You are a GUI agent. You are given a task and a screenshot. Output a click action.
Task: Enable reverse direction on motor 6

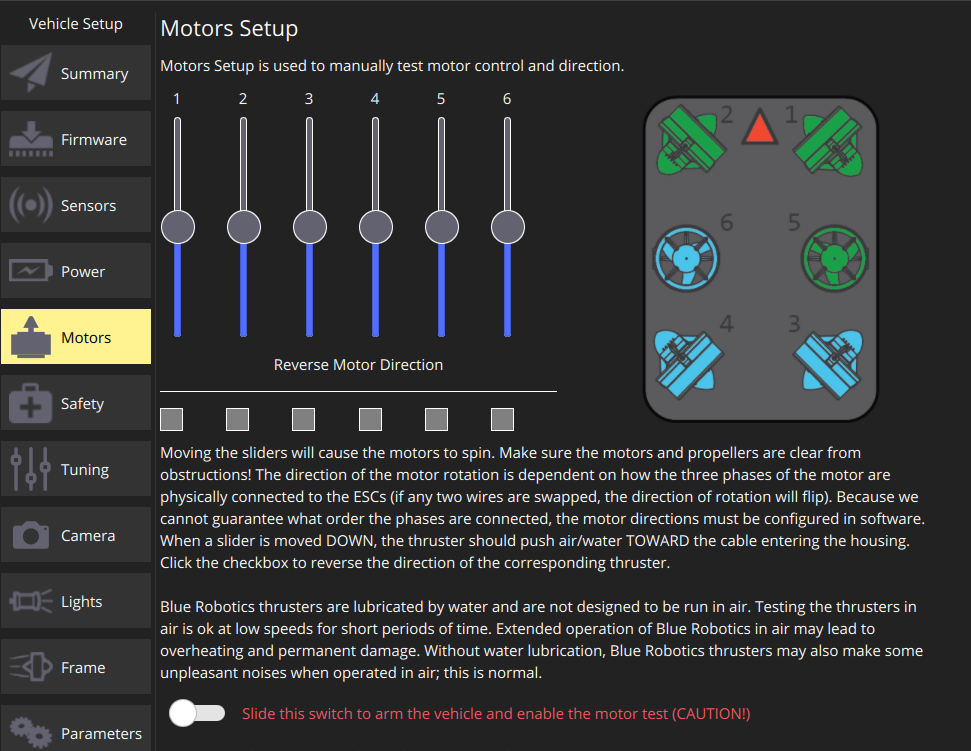coord(501,419)
